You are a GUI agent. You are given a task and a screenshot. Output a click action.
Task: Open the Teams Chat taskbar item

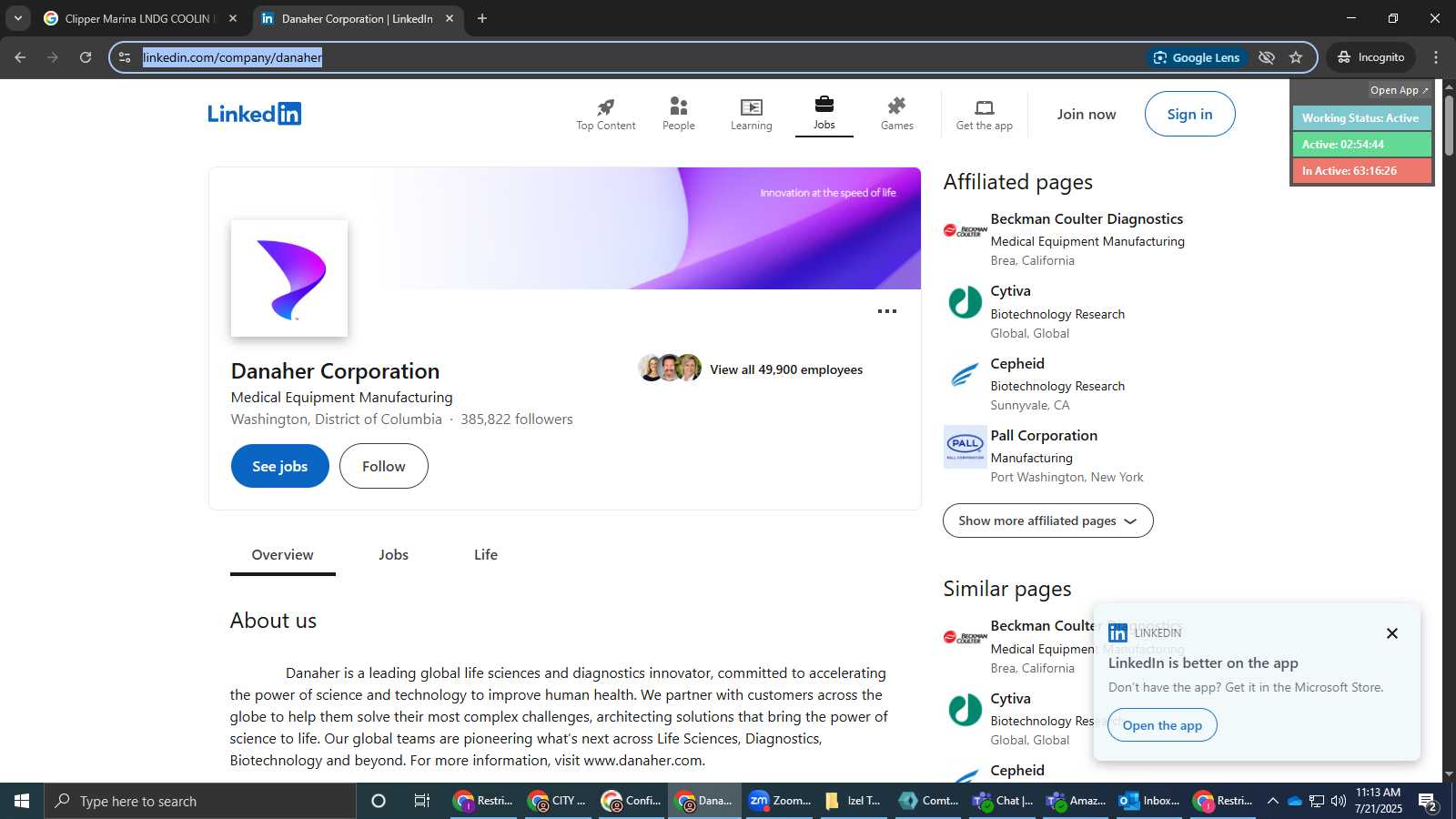[x=1002, y=801]
